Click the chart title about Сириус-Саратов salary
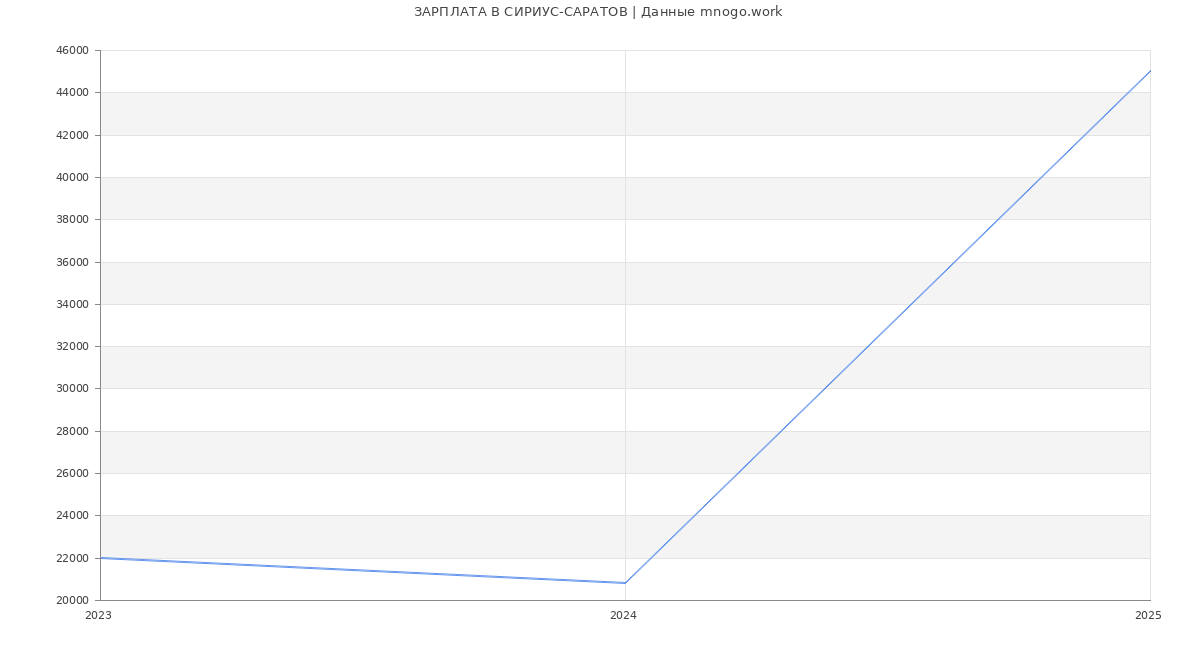 598,12
